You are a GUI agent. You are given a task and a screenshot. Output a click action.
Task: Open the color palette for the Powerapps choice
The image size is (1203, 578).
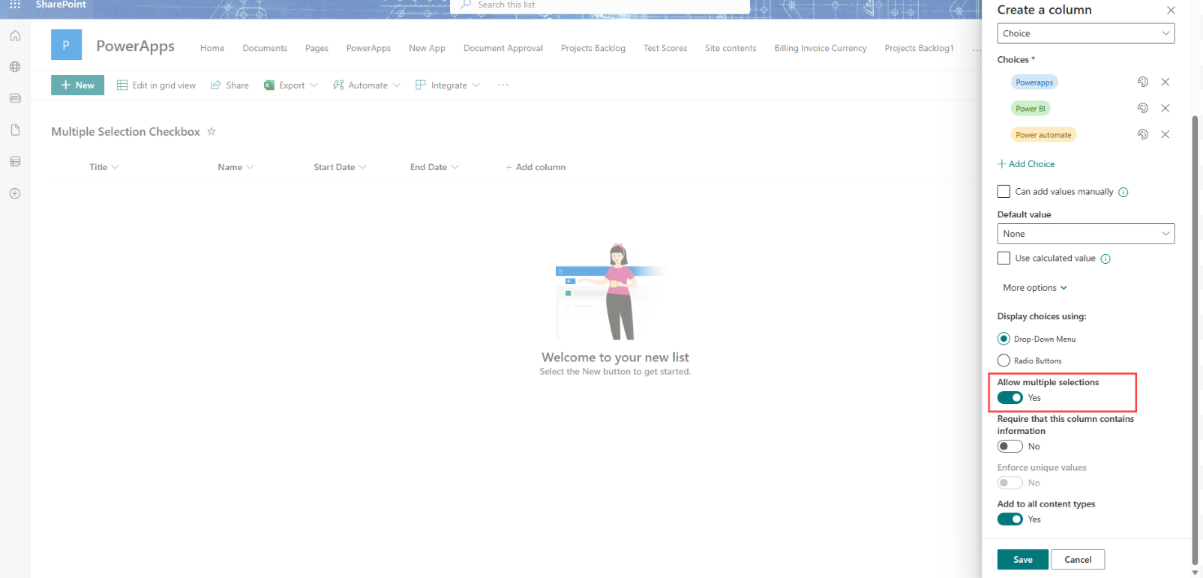coord(1143,81)
